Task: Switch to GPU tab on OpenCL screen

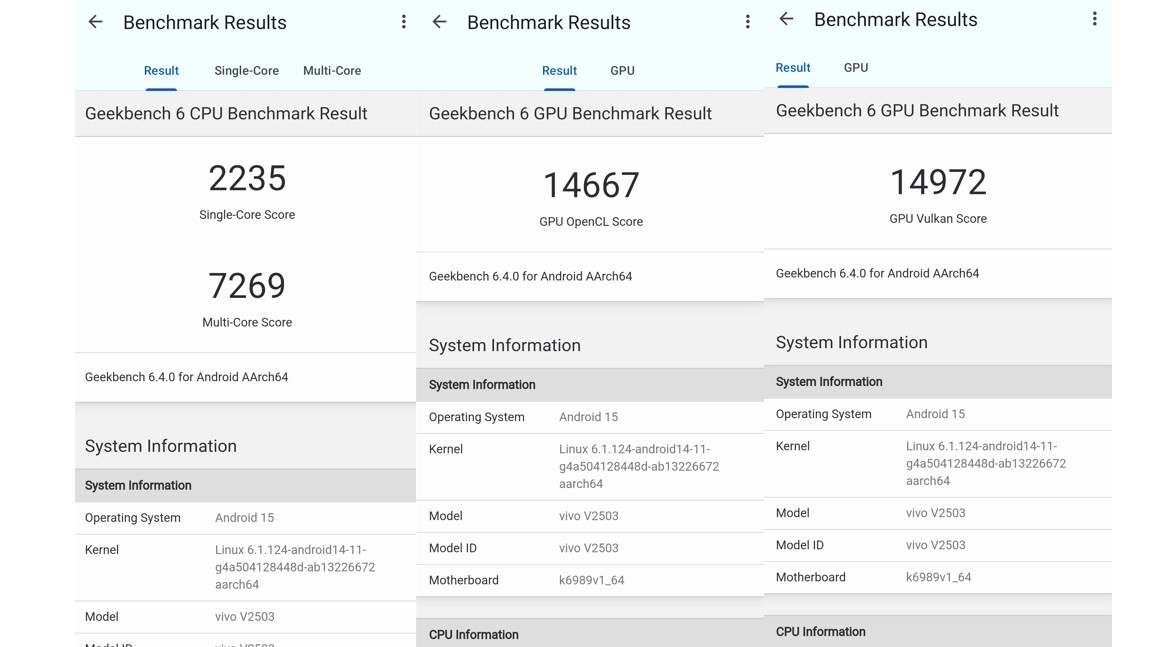Action: coord(622,70)
